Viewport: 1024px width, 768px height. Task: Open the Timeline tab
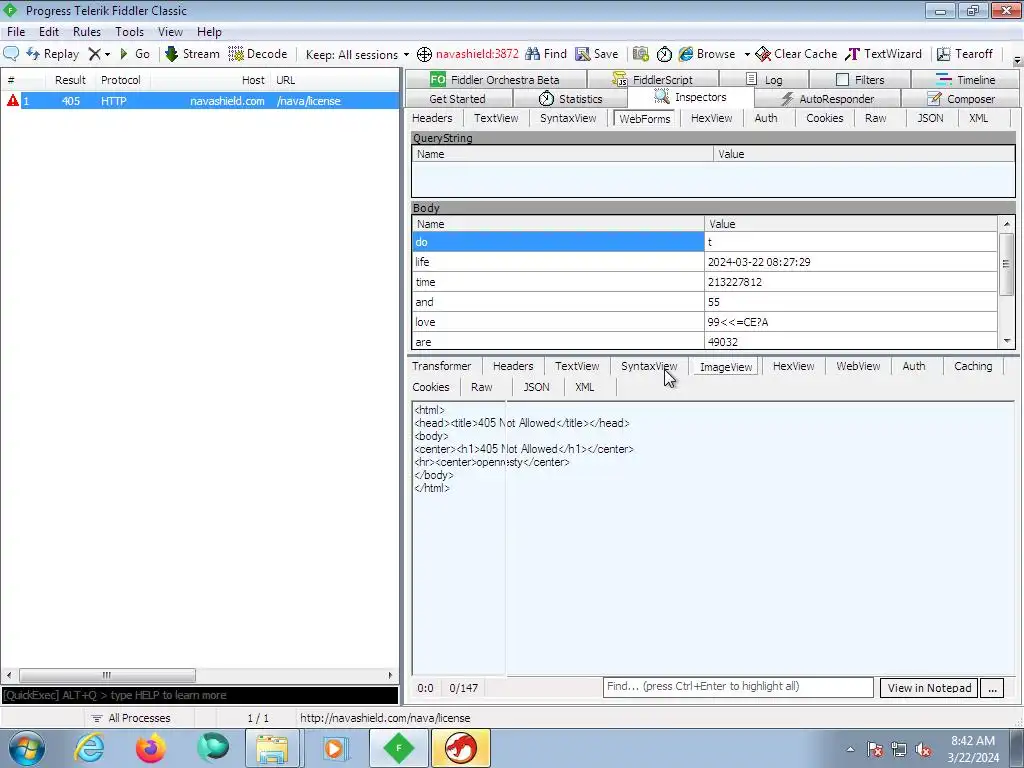[965, 80]
